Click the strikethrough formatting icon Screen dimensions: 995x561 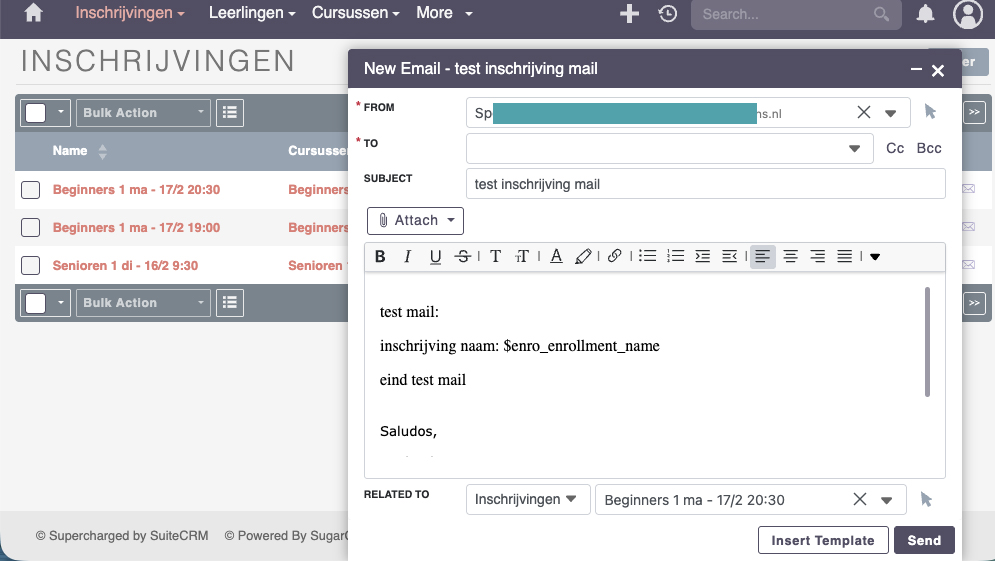(x=462, y=257)
